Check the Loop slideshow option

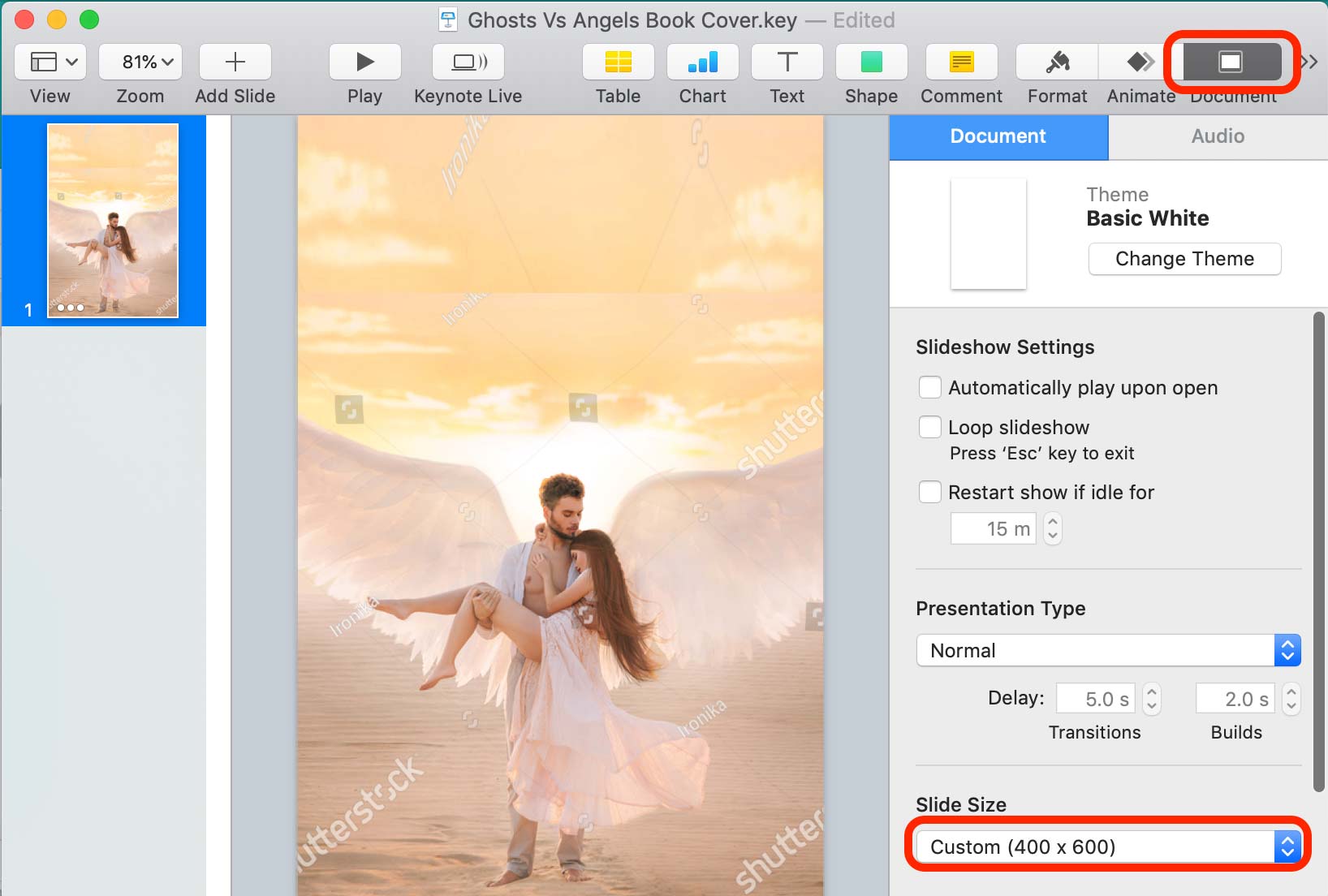(x=930, y=427)
